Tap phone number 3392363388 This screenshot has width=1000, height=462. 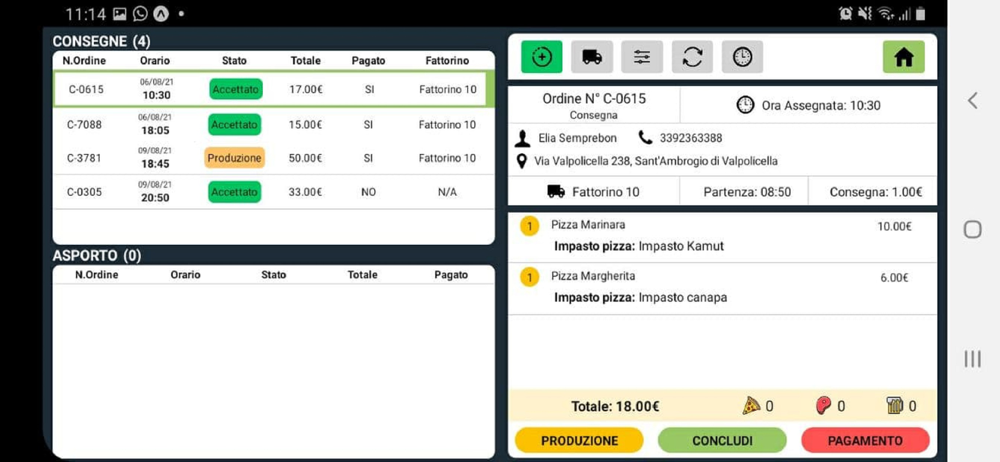[691, 138]
